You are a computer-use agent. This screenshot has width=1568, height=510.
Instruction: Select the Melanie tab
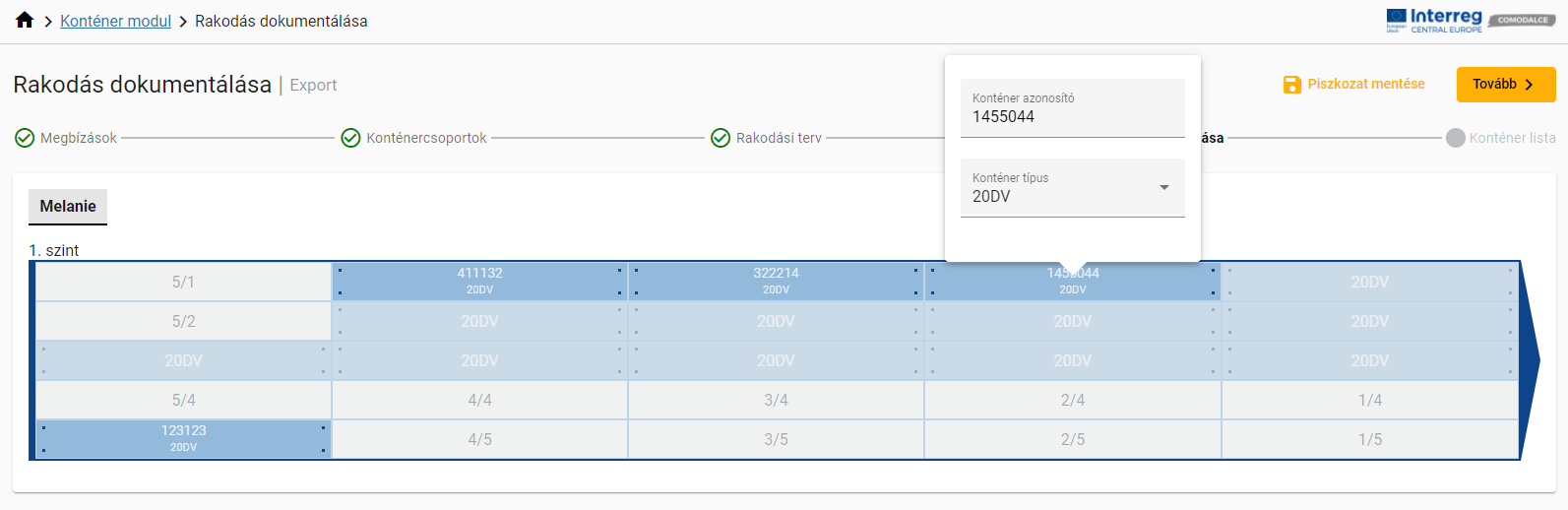click(68, 207)
